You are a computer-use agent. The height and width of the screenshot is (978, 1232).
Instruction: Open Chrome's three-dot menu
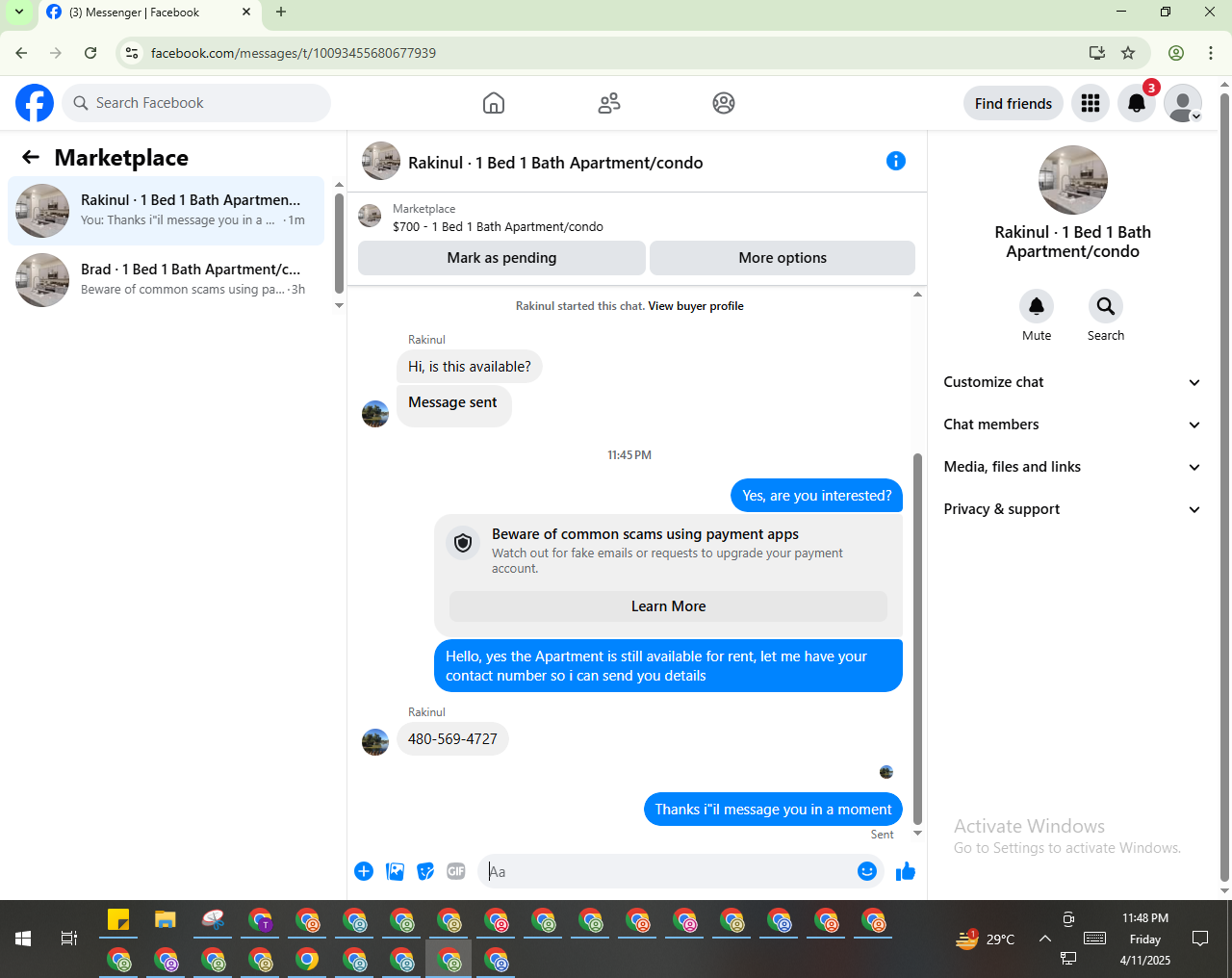(1211, 53)
